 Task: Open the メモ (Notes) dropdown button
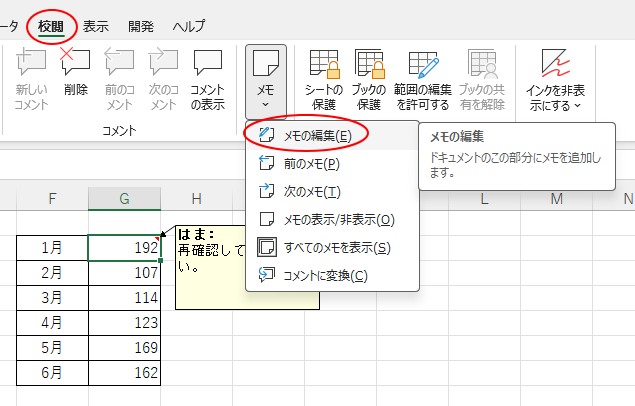coord(266,81)
